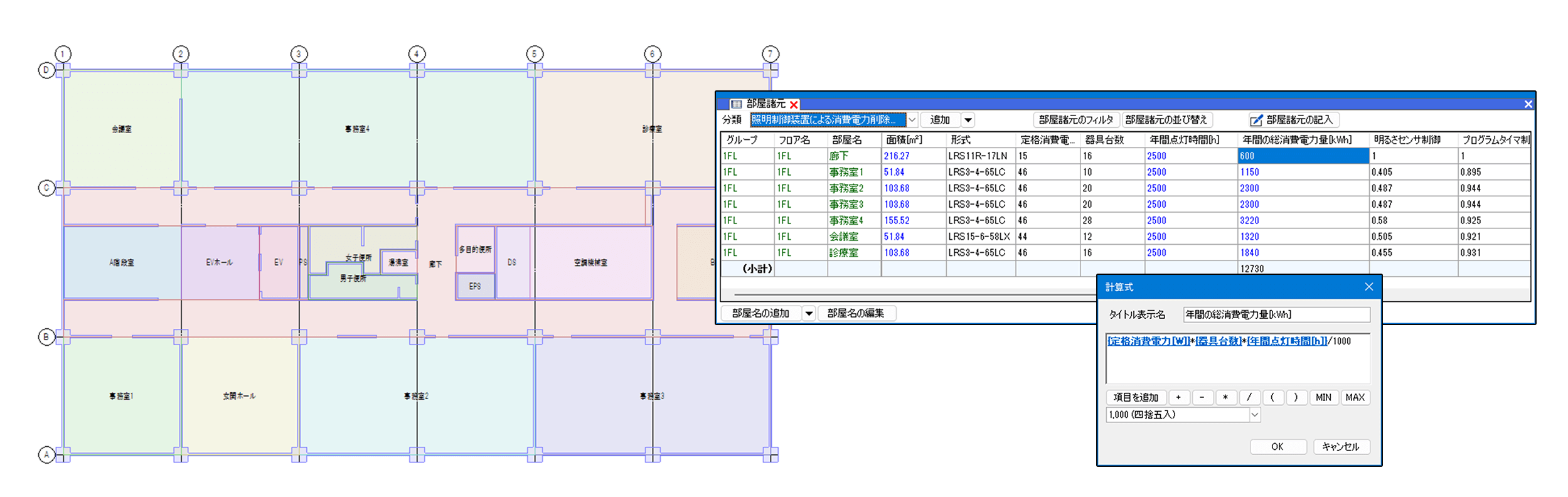The height and width of the screenshot is (497, 1568).
Task: Click the 年間点灯時間[h] column header
Action: (1184, 140)
